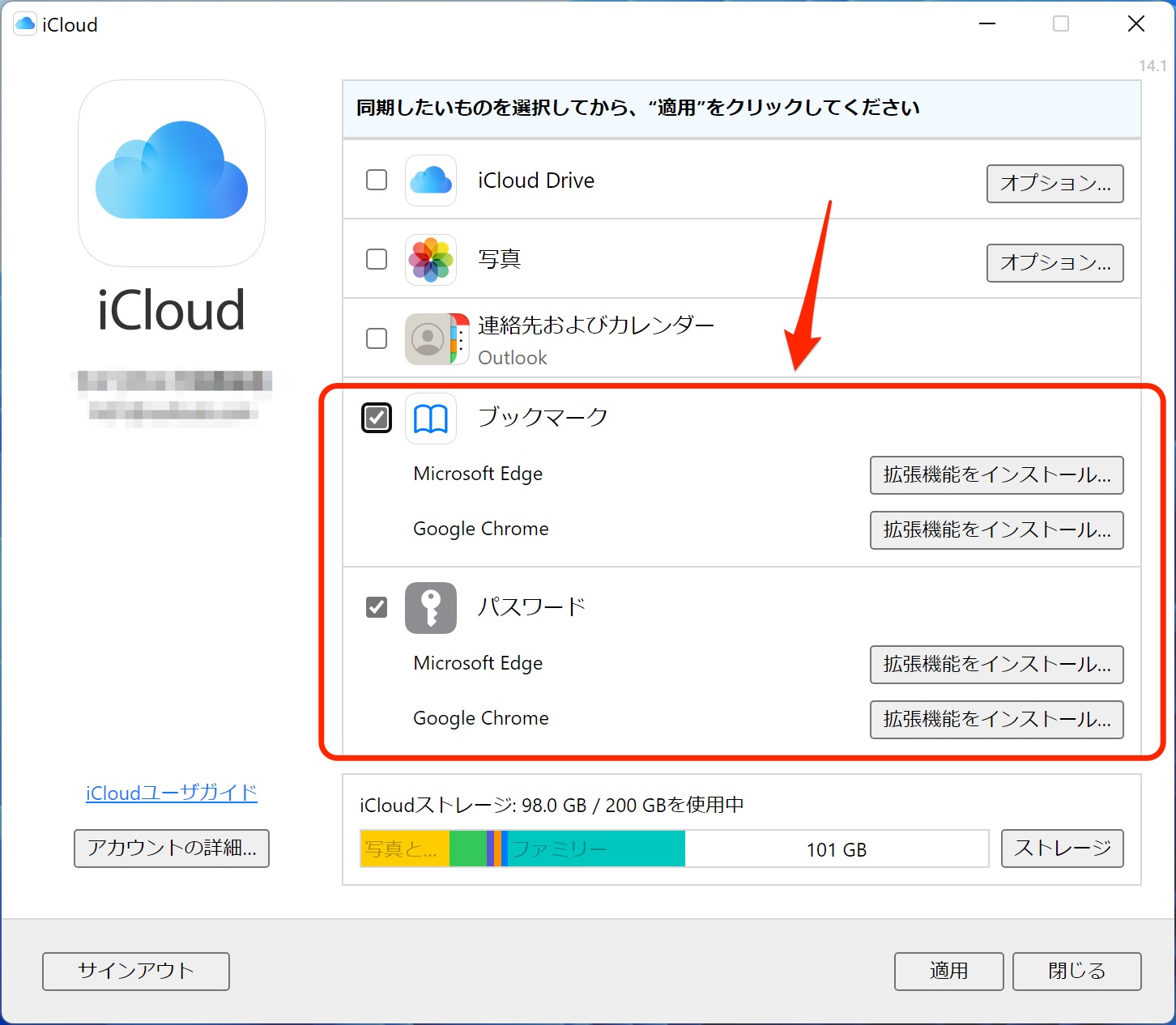Viewport: 1176px width, 1025px height.
Task: Click the 閉じる button
Action: [1076, 972]
